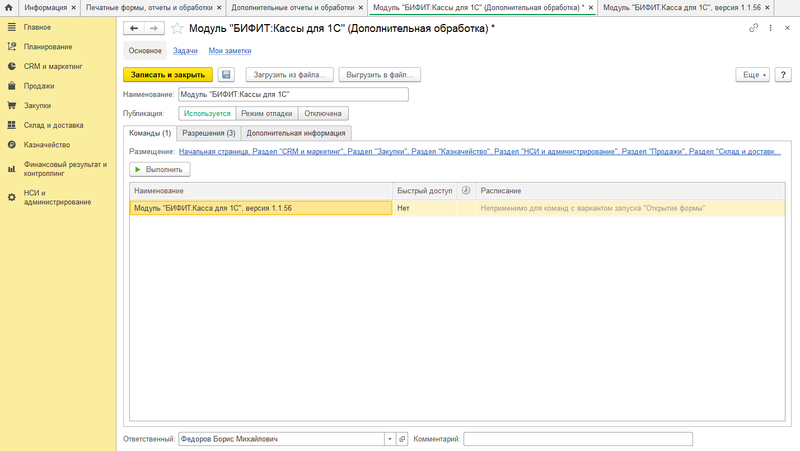Screen dimensions: 800x451
Task: Open Закупки cart icon in sidebar
Action: pos(12,106)
